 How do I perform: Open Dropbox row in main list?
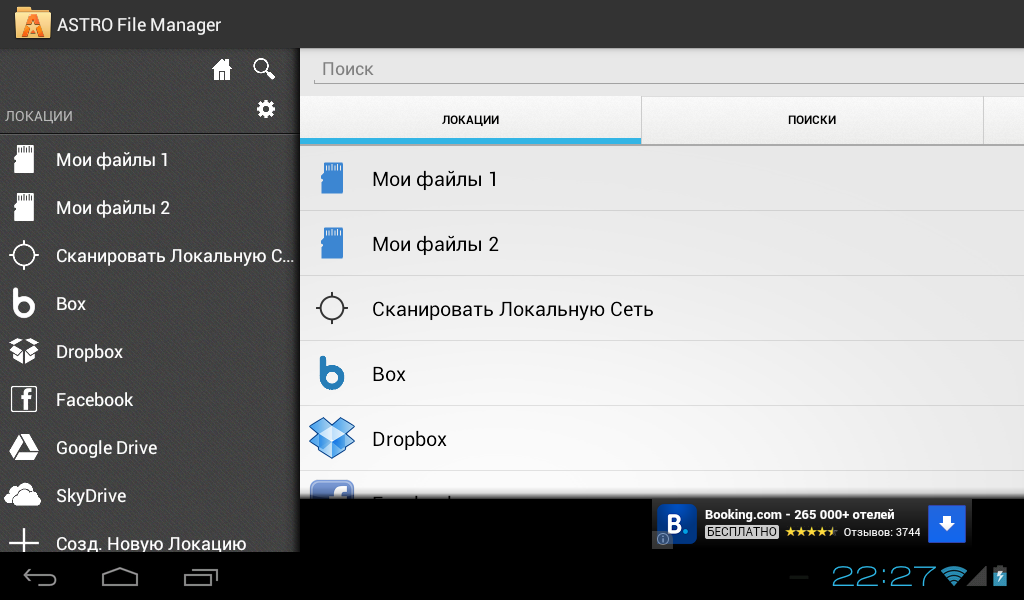662,438
